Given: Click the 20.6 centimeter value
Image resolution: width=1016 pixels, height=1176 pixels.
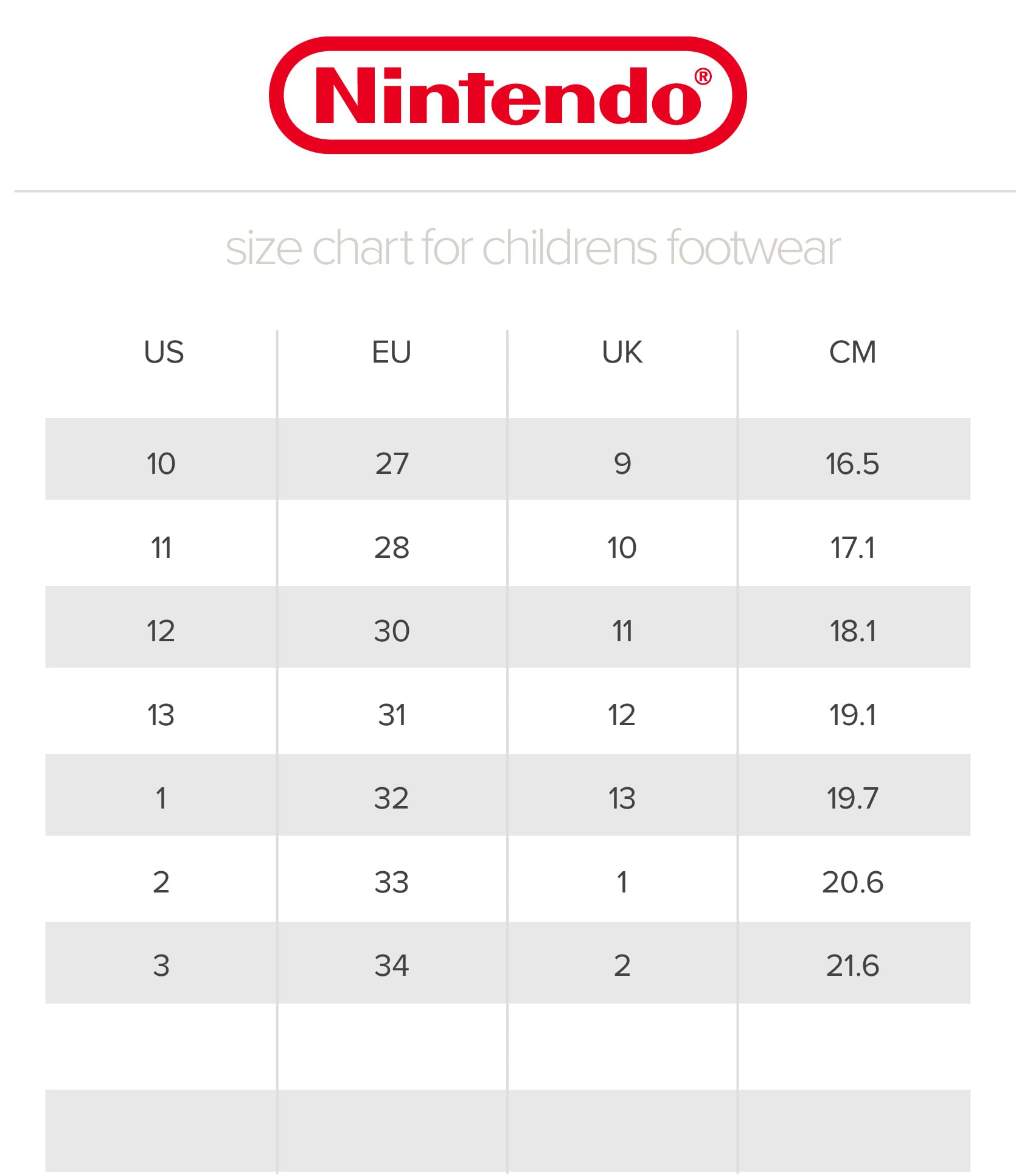Looking at the screenshot, I should [852, 882].
